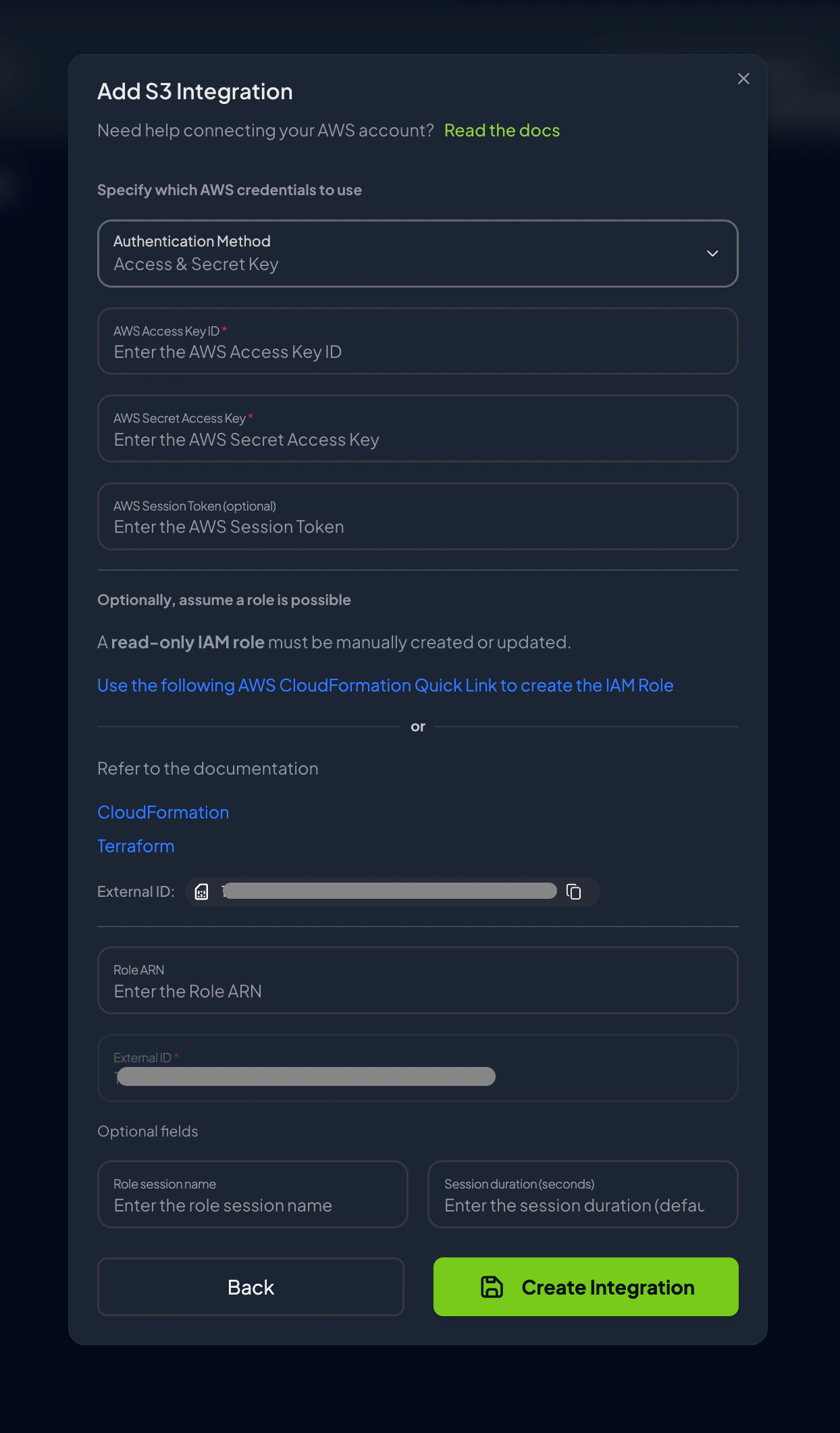This screenshot has width=840, height=1433.
Task: Copy the External ID to clipboard
Action: click(575, 891)
